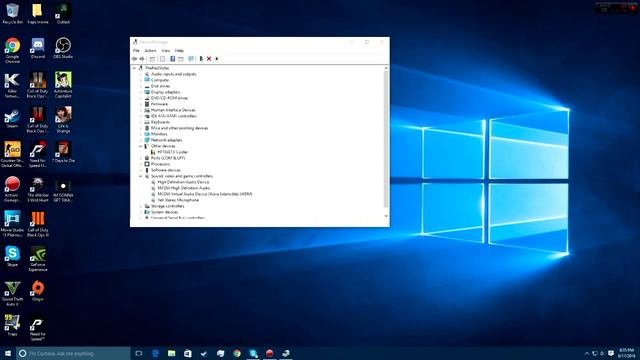Select the Adventure Capitalist desktop shortcut
The image size is (640, 360).
click(63, 85)
